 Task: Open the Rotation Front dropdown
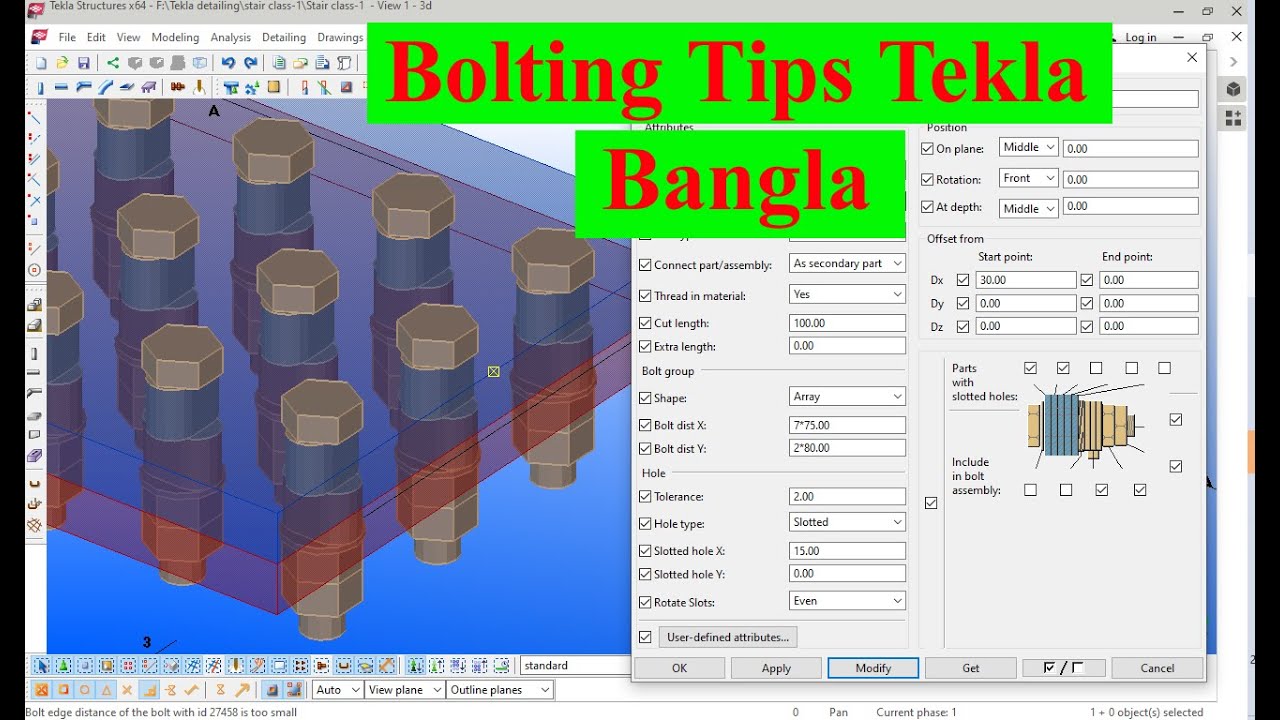point(1028,178)
